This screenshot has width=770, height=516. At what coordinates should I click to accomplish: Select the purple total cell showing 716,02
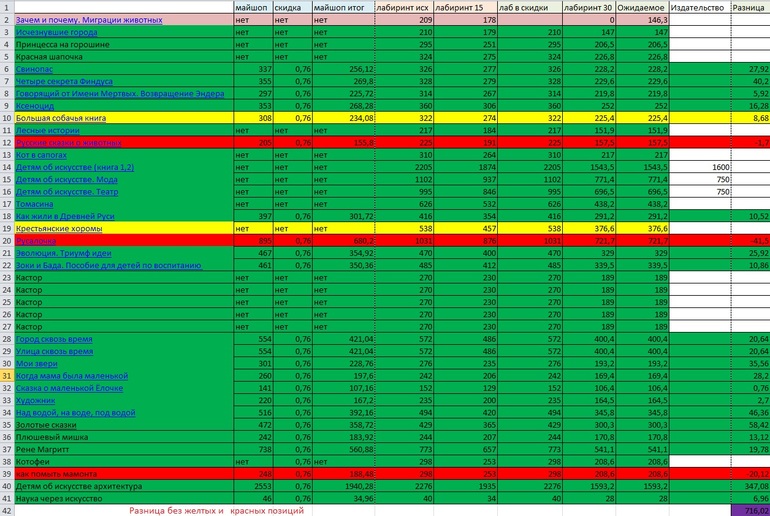(x=749, y=510)
